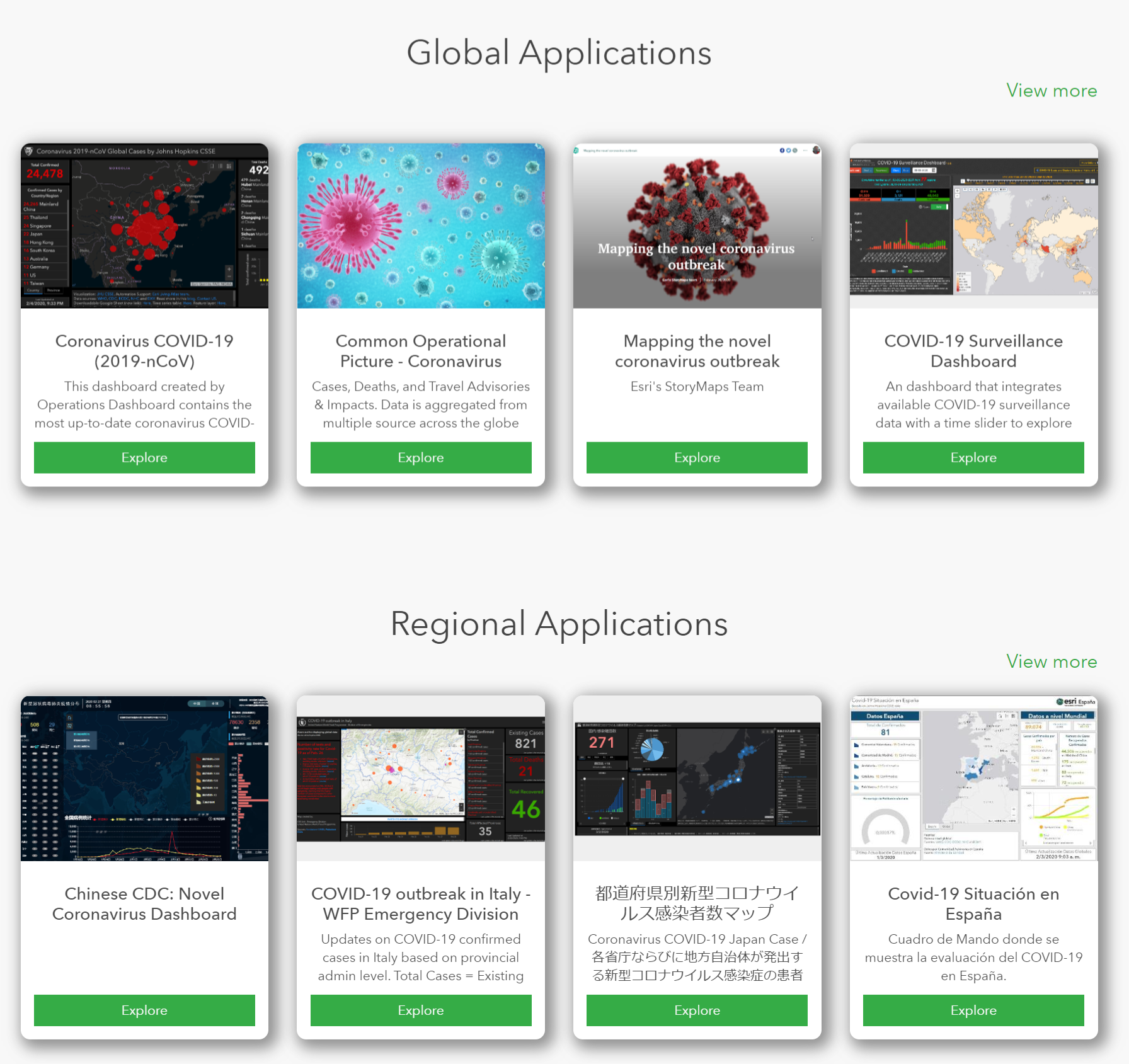
Task: Select the Chinese CDC: Novel Coronavirus Dashboard title
Action: [144, 904]
